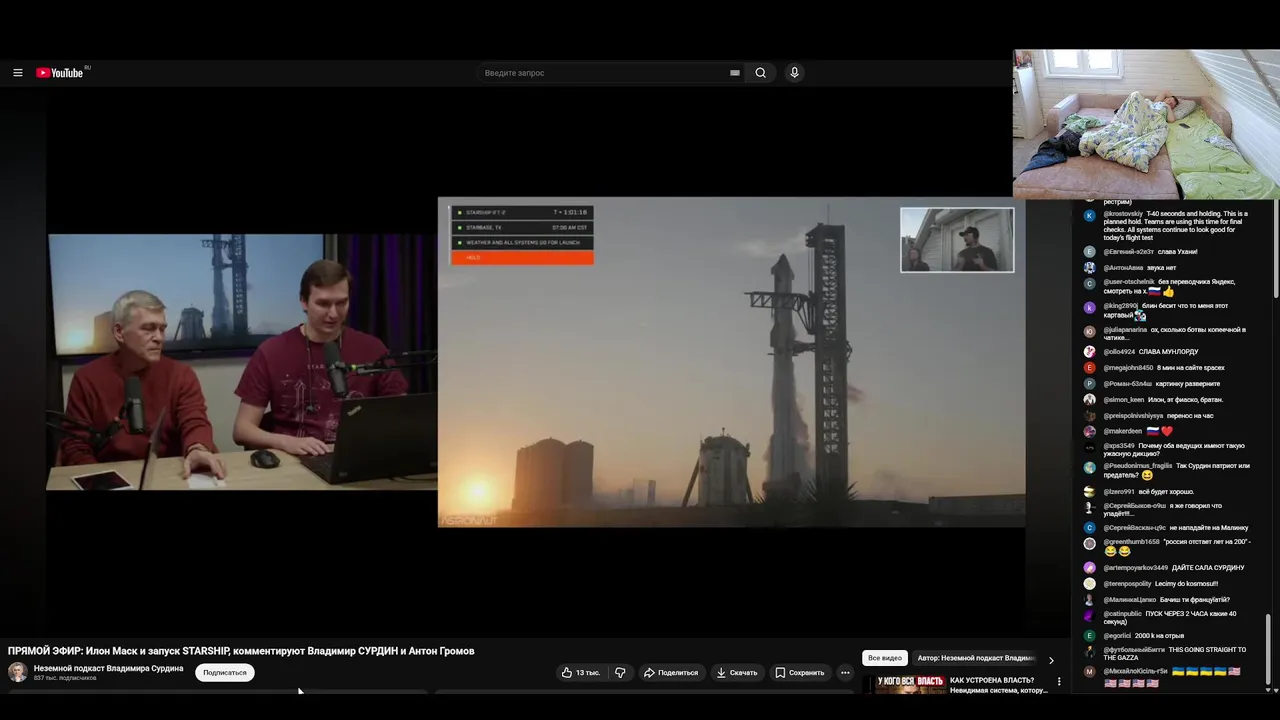
Task: Click chat message 'THIS GOING STRAIGHT TO THE GAZZA'
Action: click(x=1175, y=654)
